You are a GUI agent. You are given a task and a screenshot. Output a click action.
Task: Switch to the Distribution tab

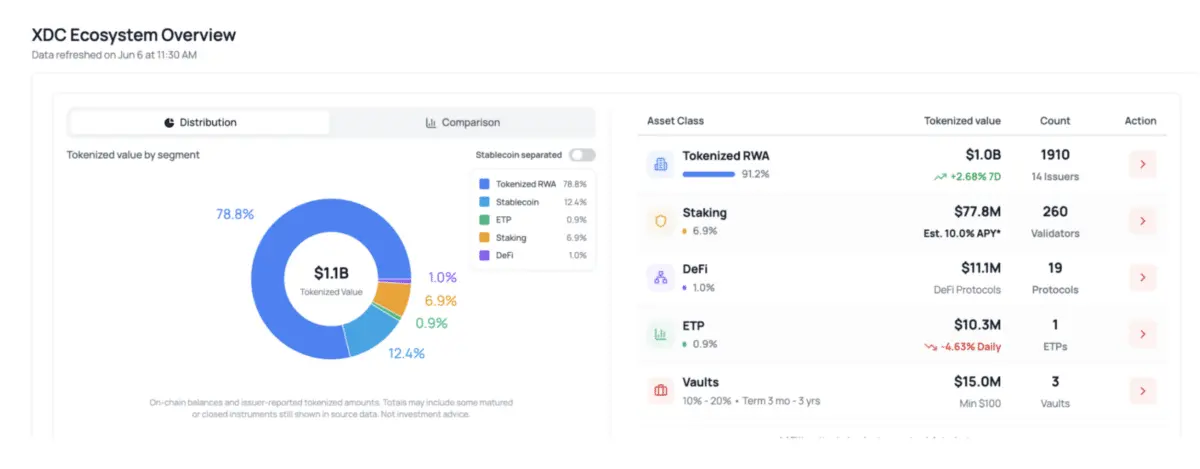200,123
